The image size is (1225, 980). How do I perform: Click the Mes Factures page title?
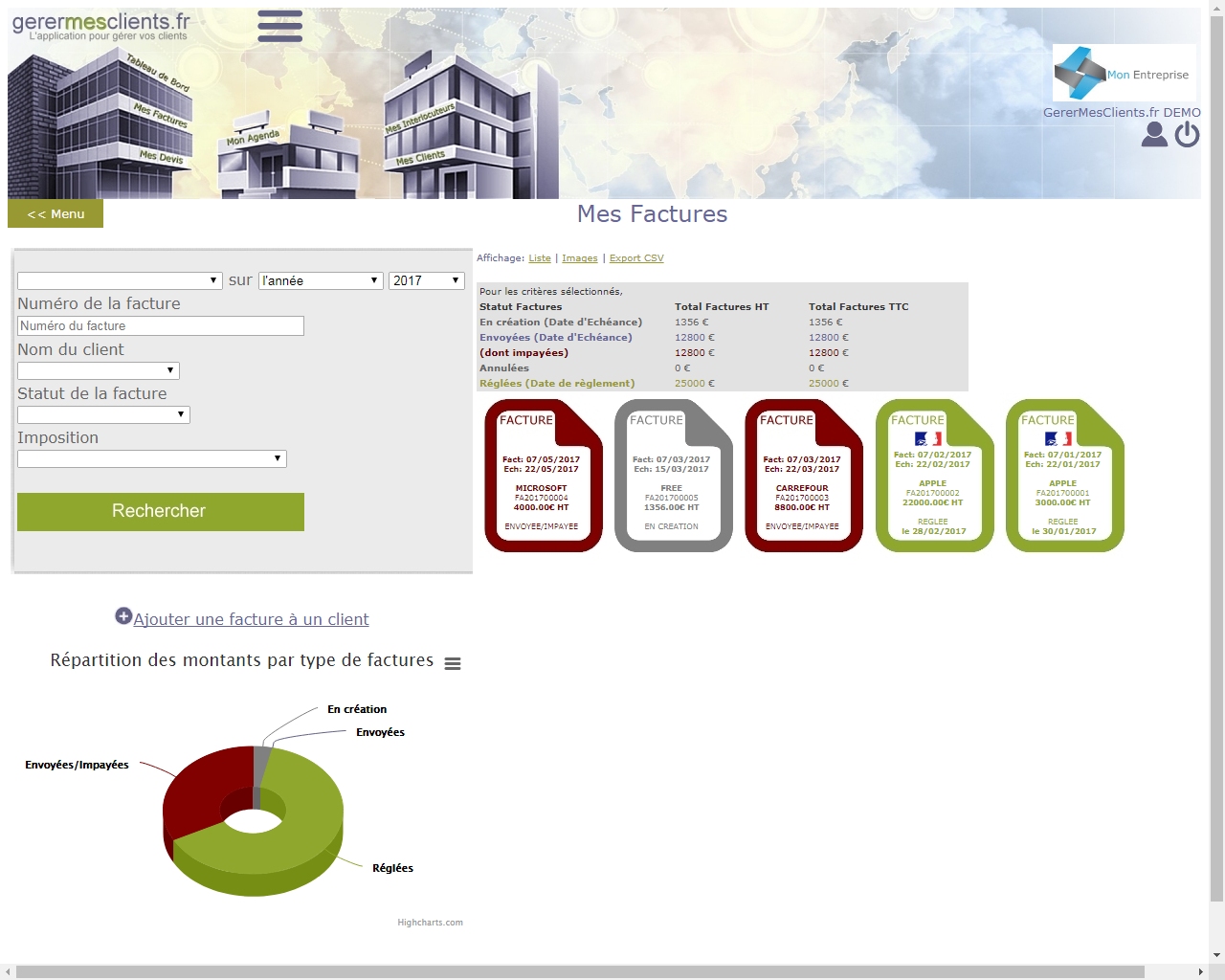pyautogui.click(x=652, y=213)
